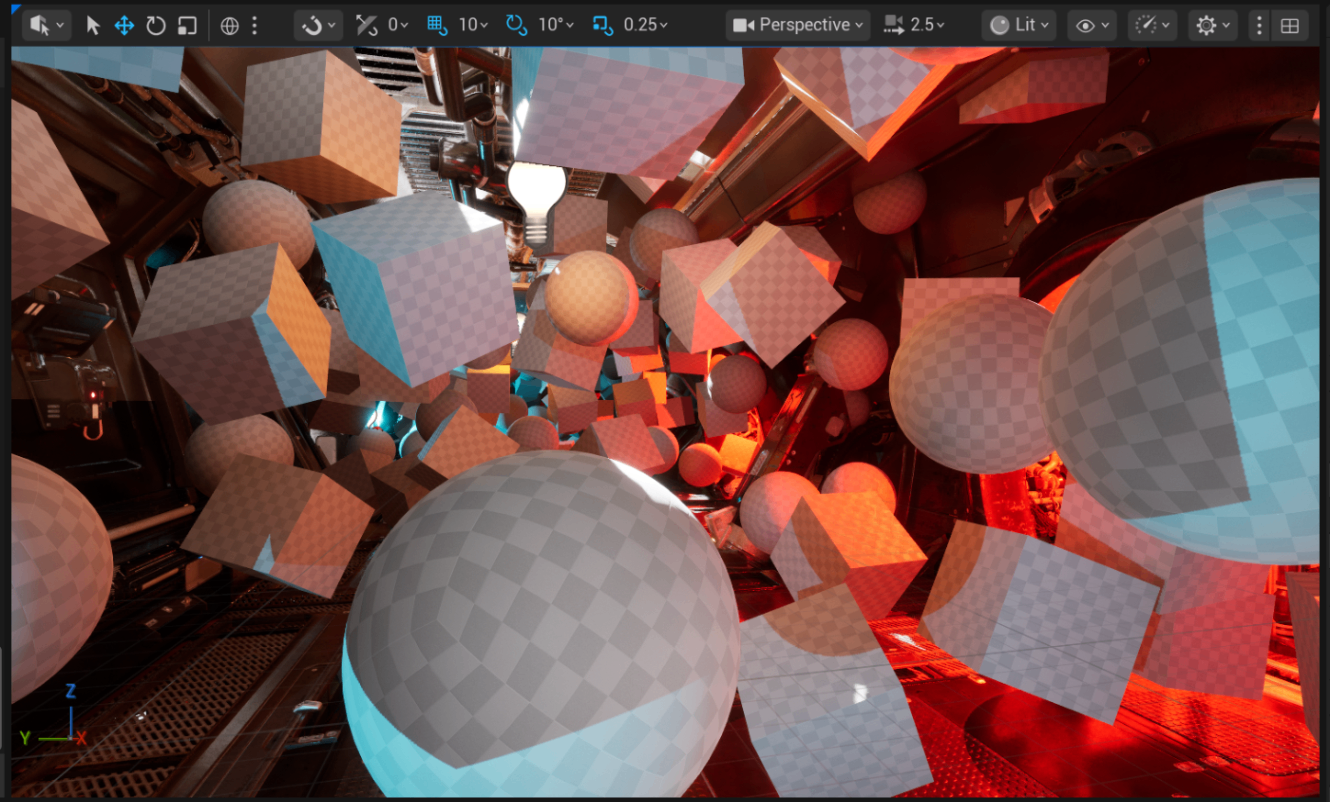The height and width of the screenshot is (802, 1330).
Task: Open the snapping magnet dropdown
Action: pos(319,25)
